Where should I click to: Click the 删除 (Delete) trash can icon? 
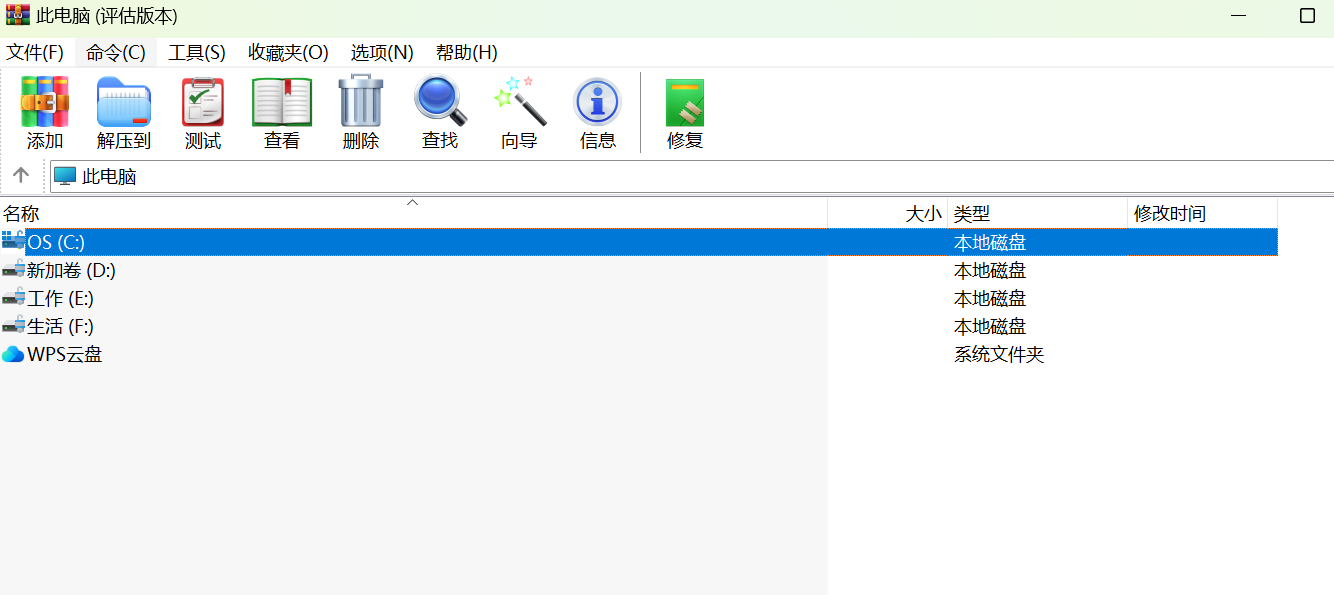tap(361, 101)
